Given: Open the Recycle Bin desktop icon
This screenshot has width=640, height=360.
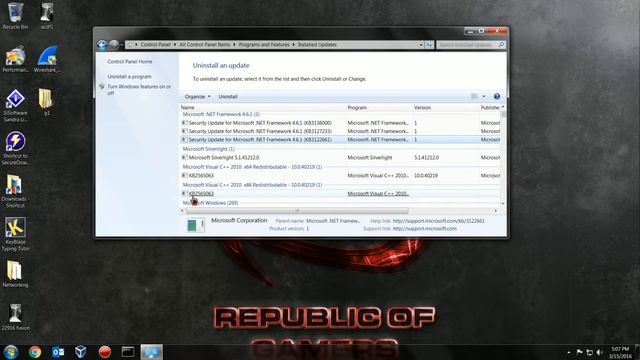Looking at the screenshot, I should coord(15,16).
